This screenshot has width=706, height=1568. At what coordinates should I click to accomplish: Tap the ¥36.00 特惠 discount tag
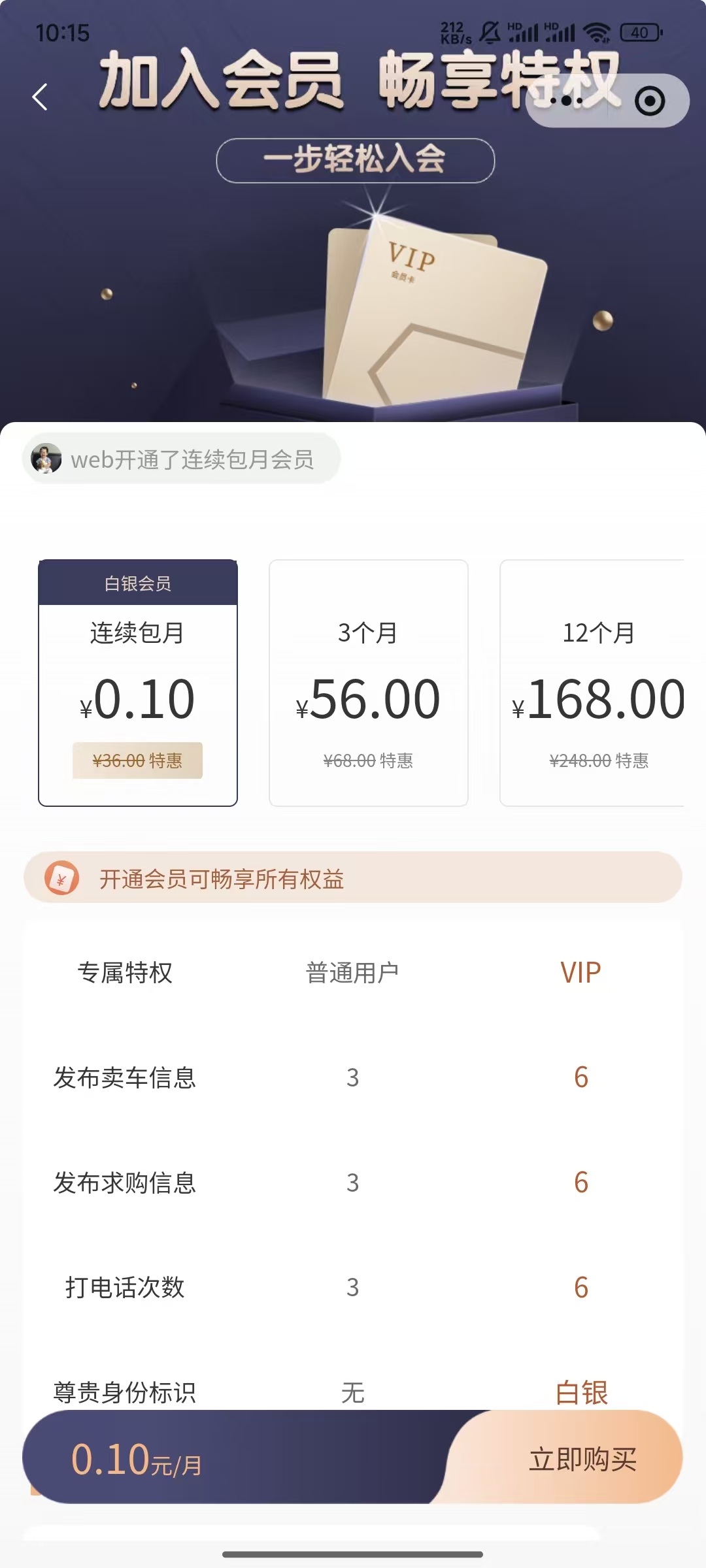[137, 760]
